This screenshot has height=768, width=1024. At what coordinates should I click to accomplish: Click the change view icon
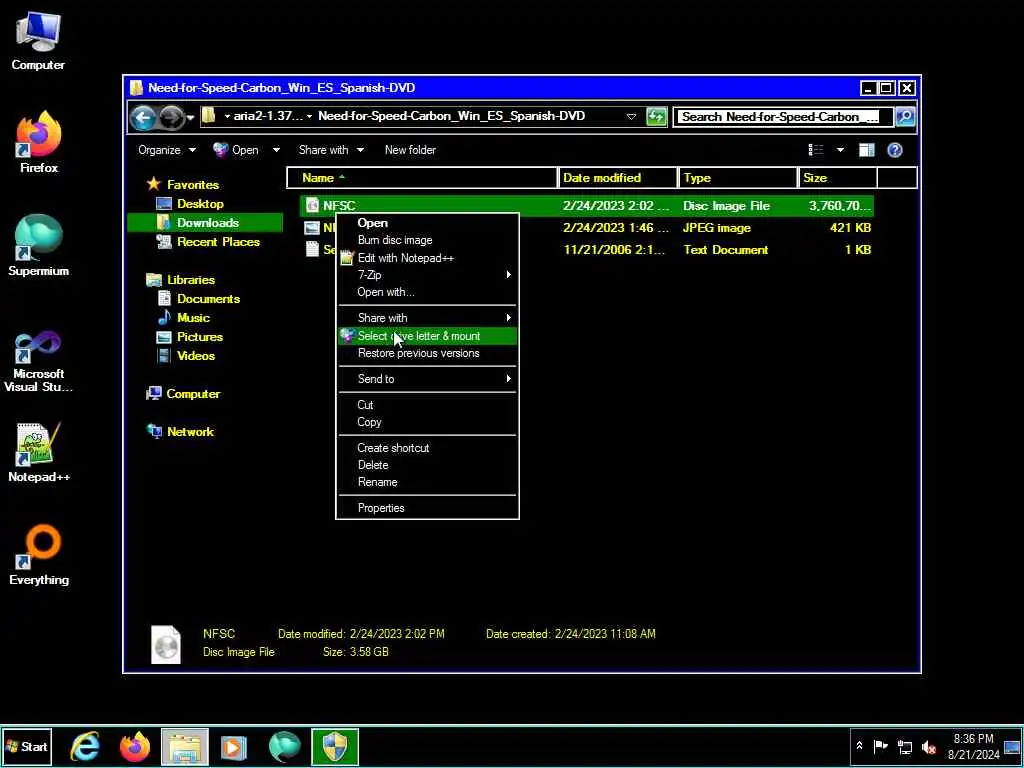point(816,150)
